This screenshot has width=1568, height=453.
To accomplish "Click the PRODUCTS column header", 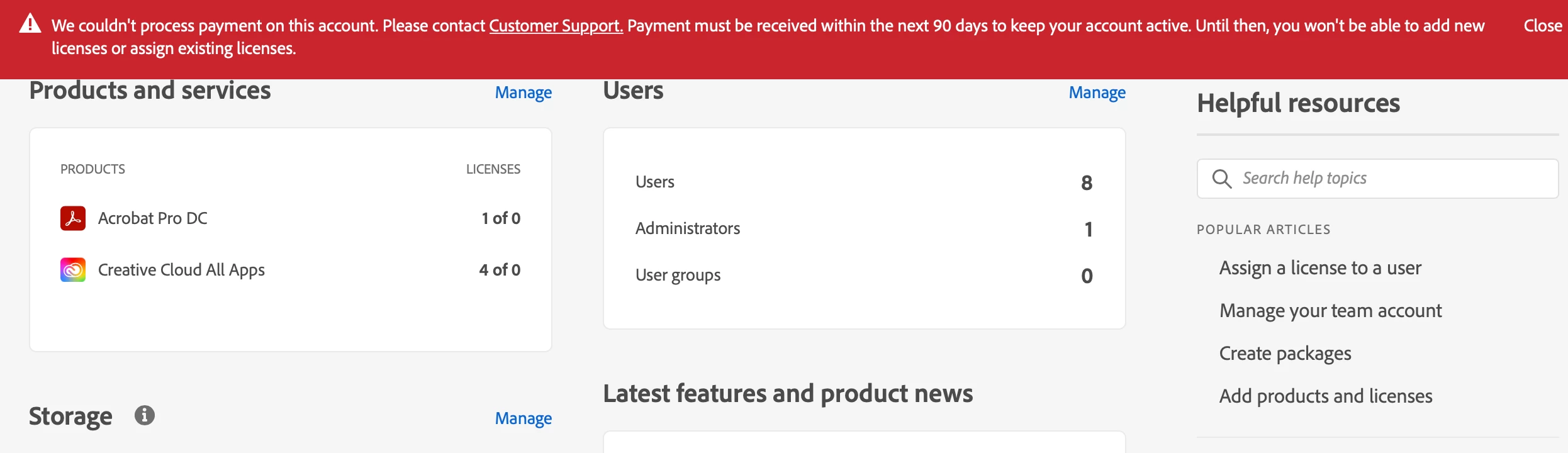I will pyautogui.click(x=92, y=169).
